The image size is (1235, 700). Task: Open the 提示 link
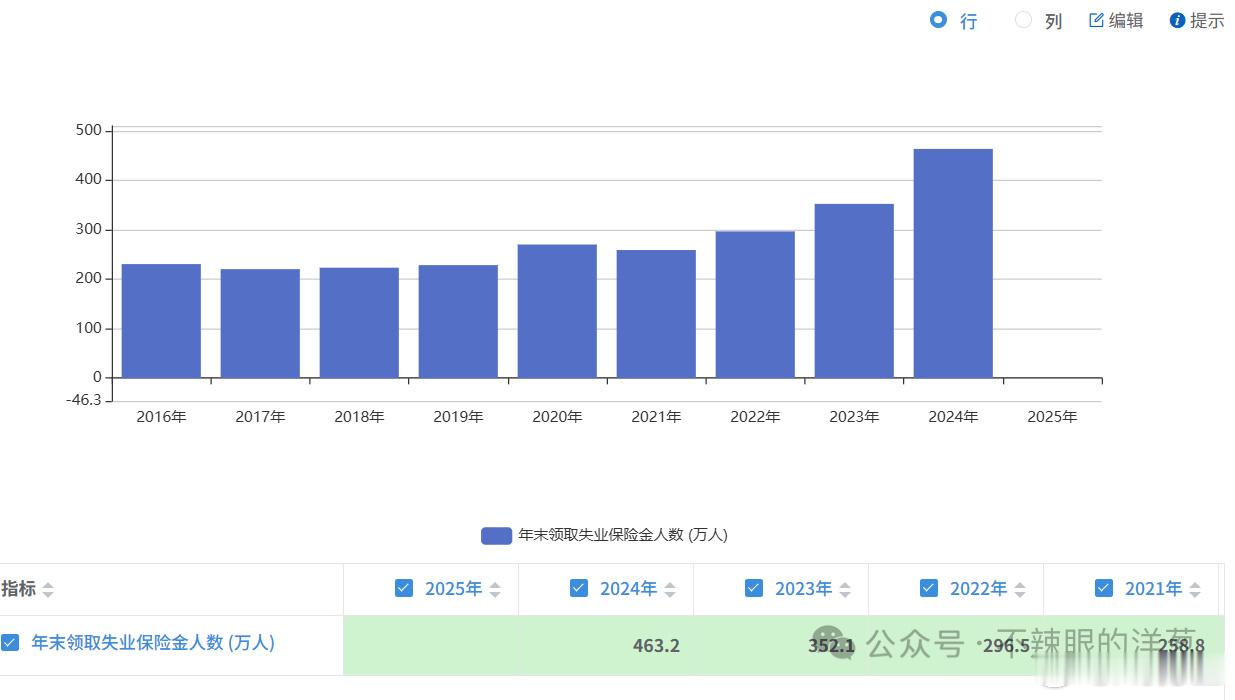[x=1207, y=20]
